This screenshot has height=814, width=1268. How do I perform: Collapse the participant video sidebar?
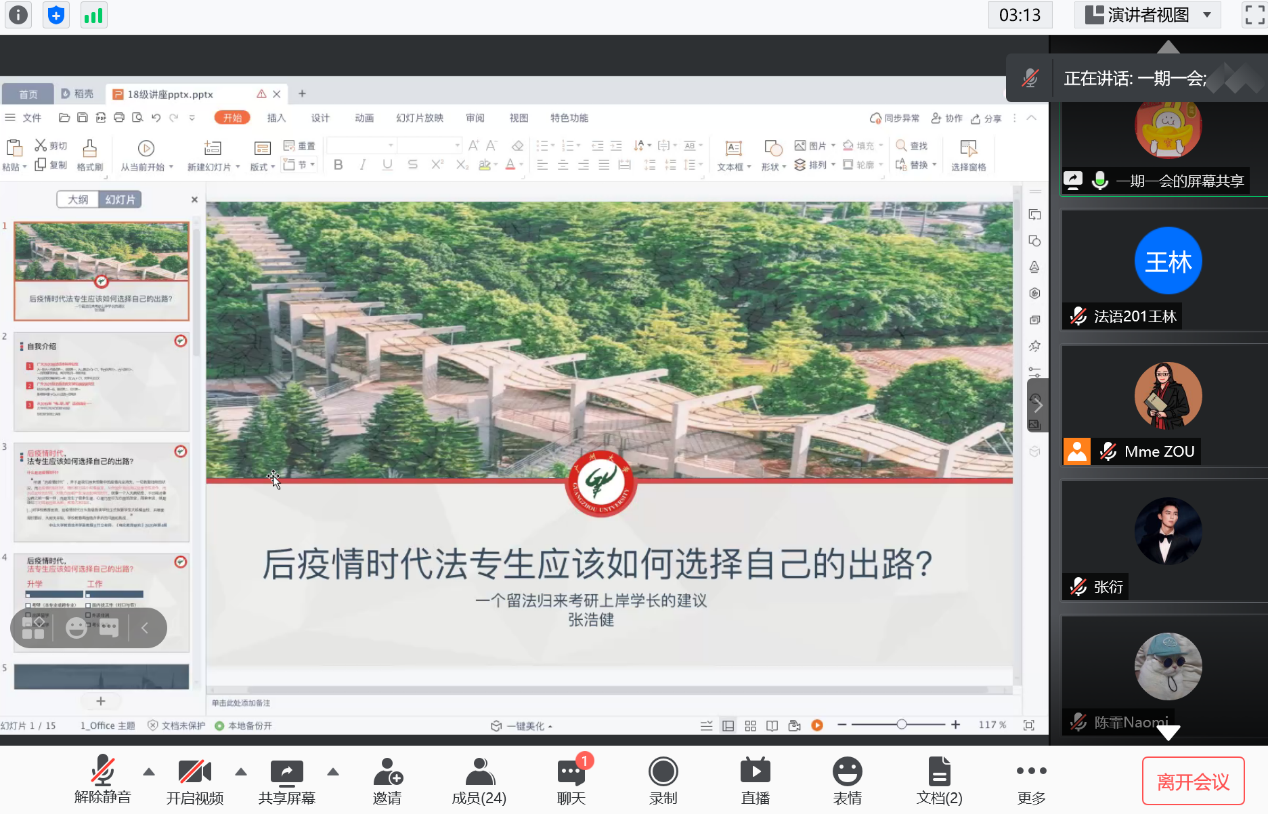click(1038, 405)
